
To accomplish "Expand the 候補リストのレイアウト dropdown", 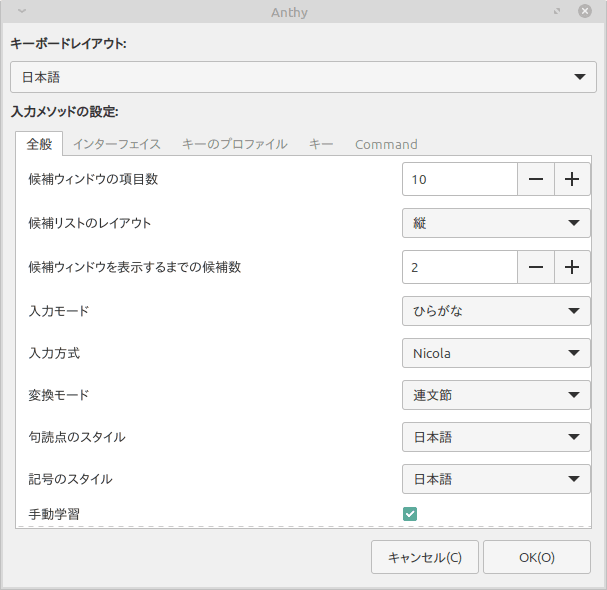I will click(496, 223).
